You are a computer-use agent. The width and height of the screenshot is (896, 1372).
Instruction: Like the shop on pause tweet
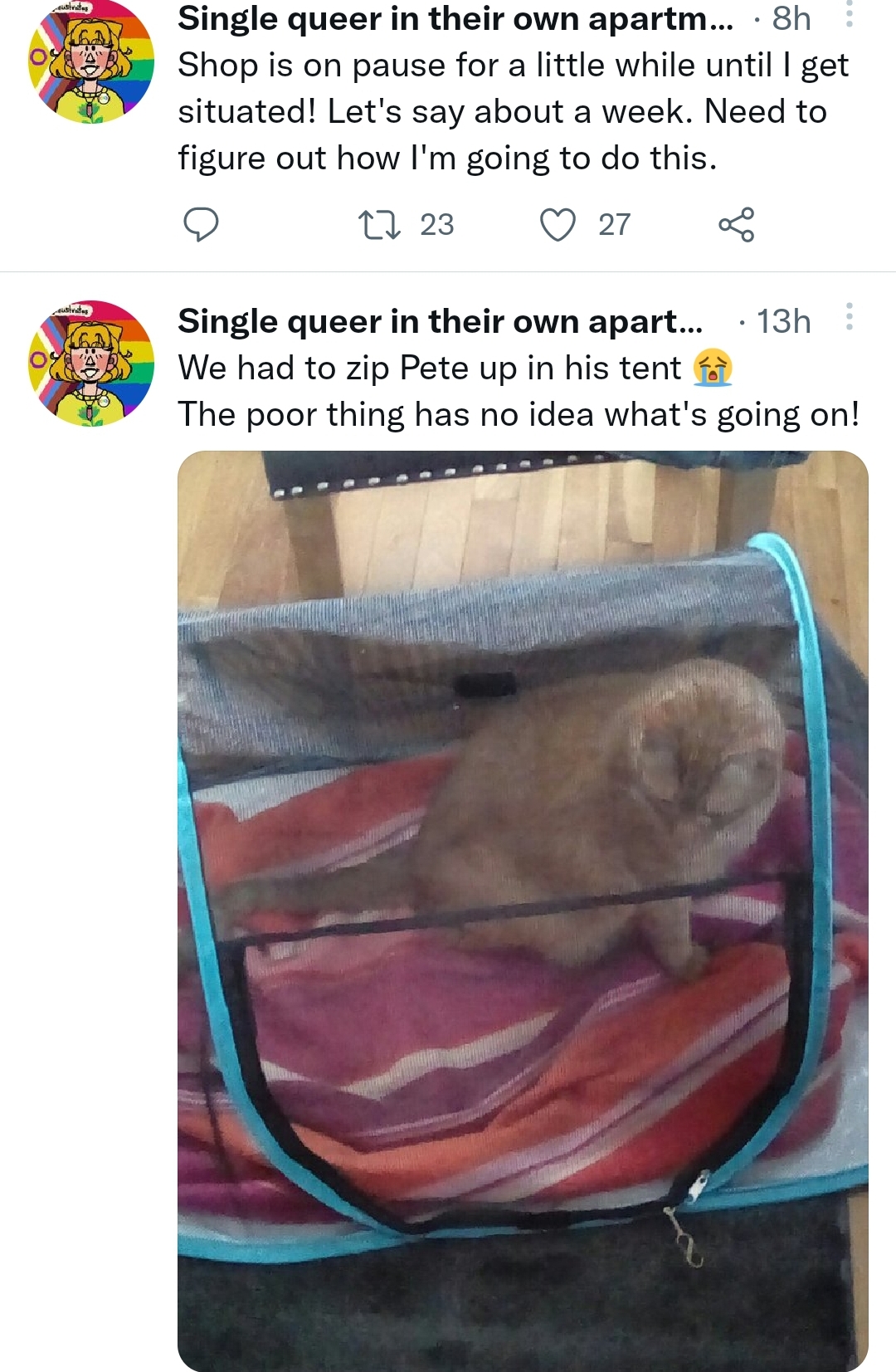(558, 224)
